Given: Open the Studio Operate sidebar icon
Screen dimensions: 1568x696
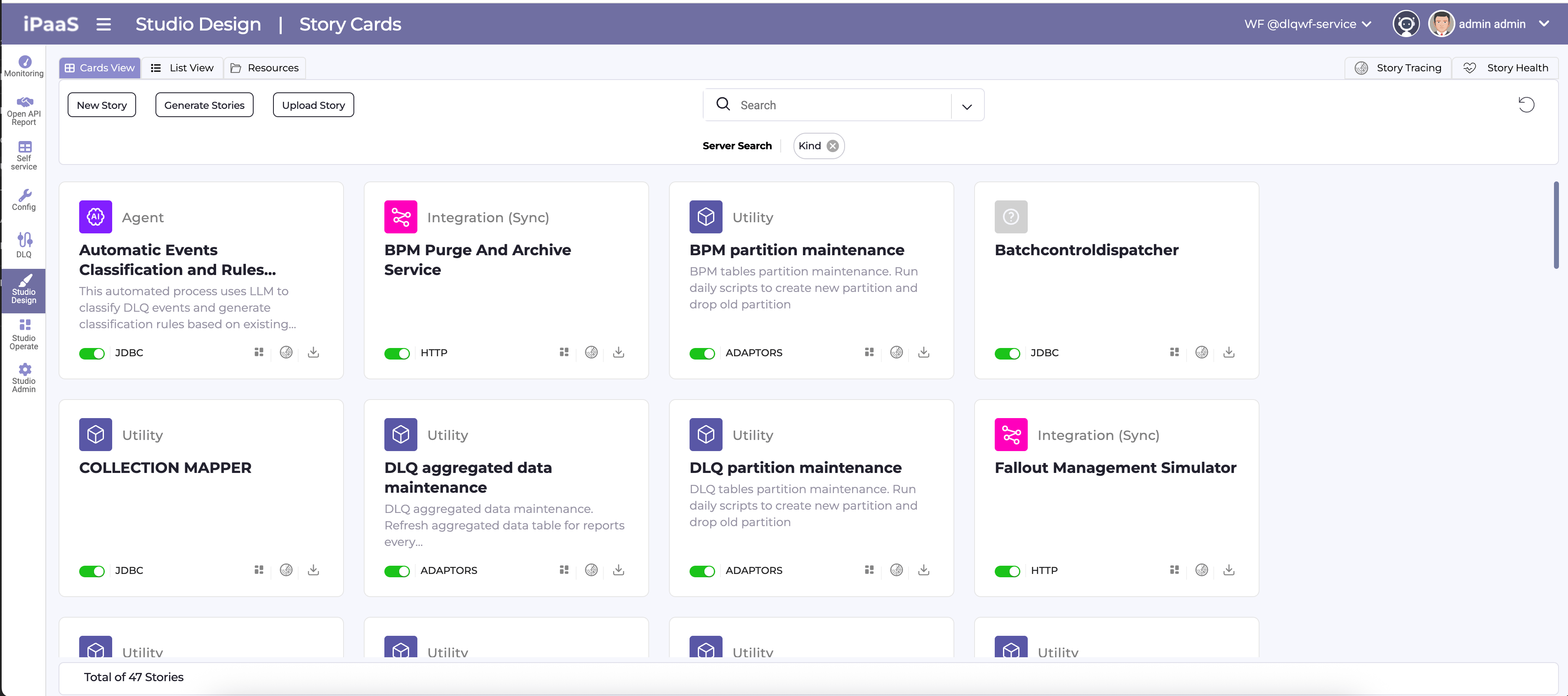Looking at the screenshot, I should pyautogui.click(x=24, y=334).
